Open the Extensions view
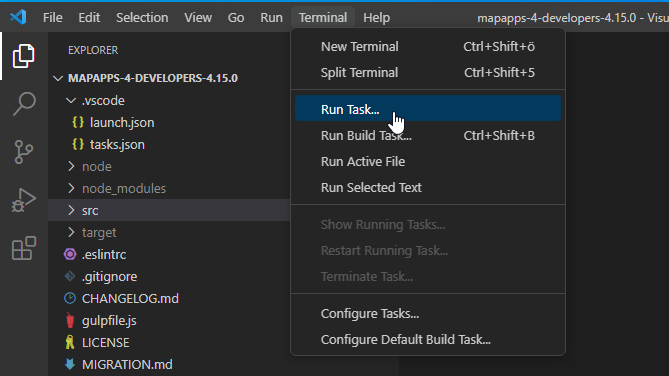 coord(23,248)
